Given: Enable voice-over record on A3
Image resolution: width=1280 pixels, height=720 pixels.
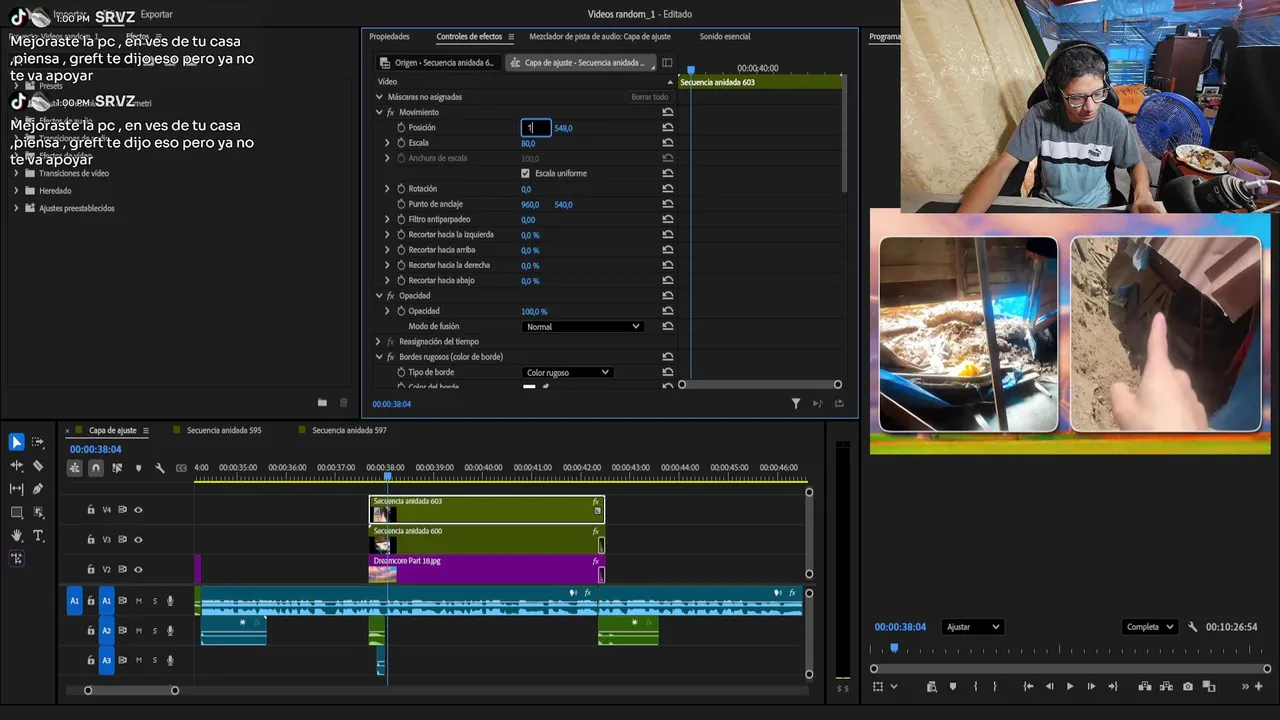Looking at the screenshot, I should [170, 661].
